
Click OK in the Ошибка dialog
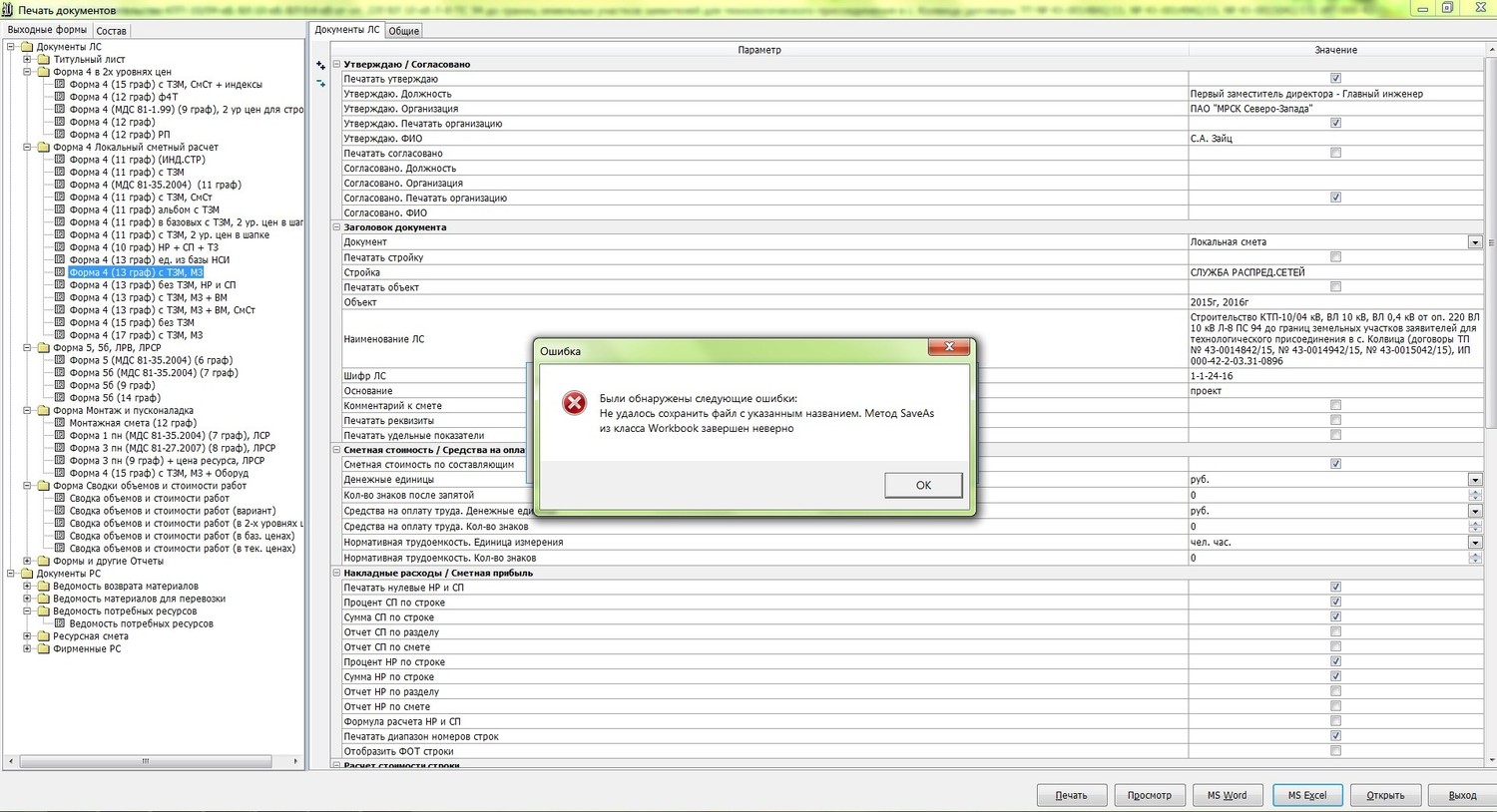coord(923,485)
